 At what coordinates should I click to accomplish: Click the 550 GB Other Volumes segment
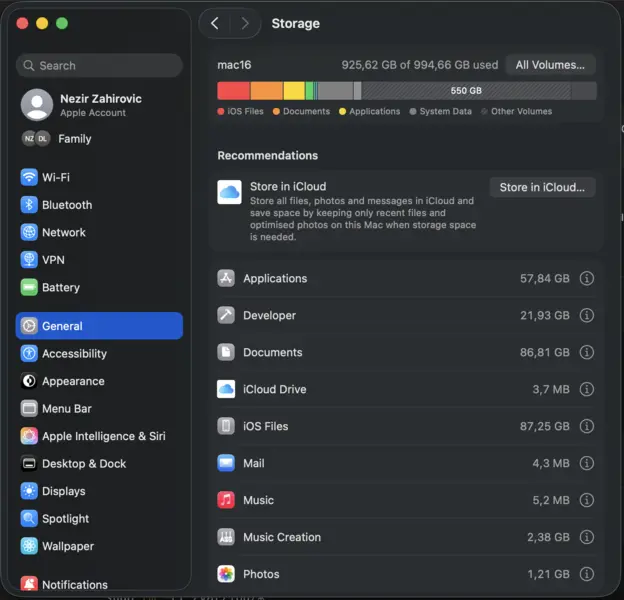coord(466,91)
